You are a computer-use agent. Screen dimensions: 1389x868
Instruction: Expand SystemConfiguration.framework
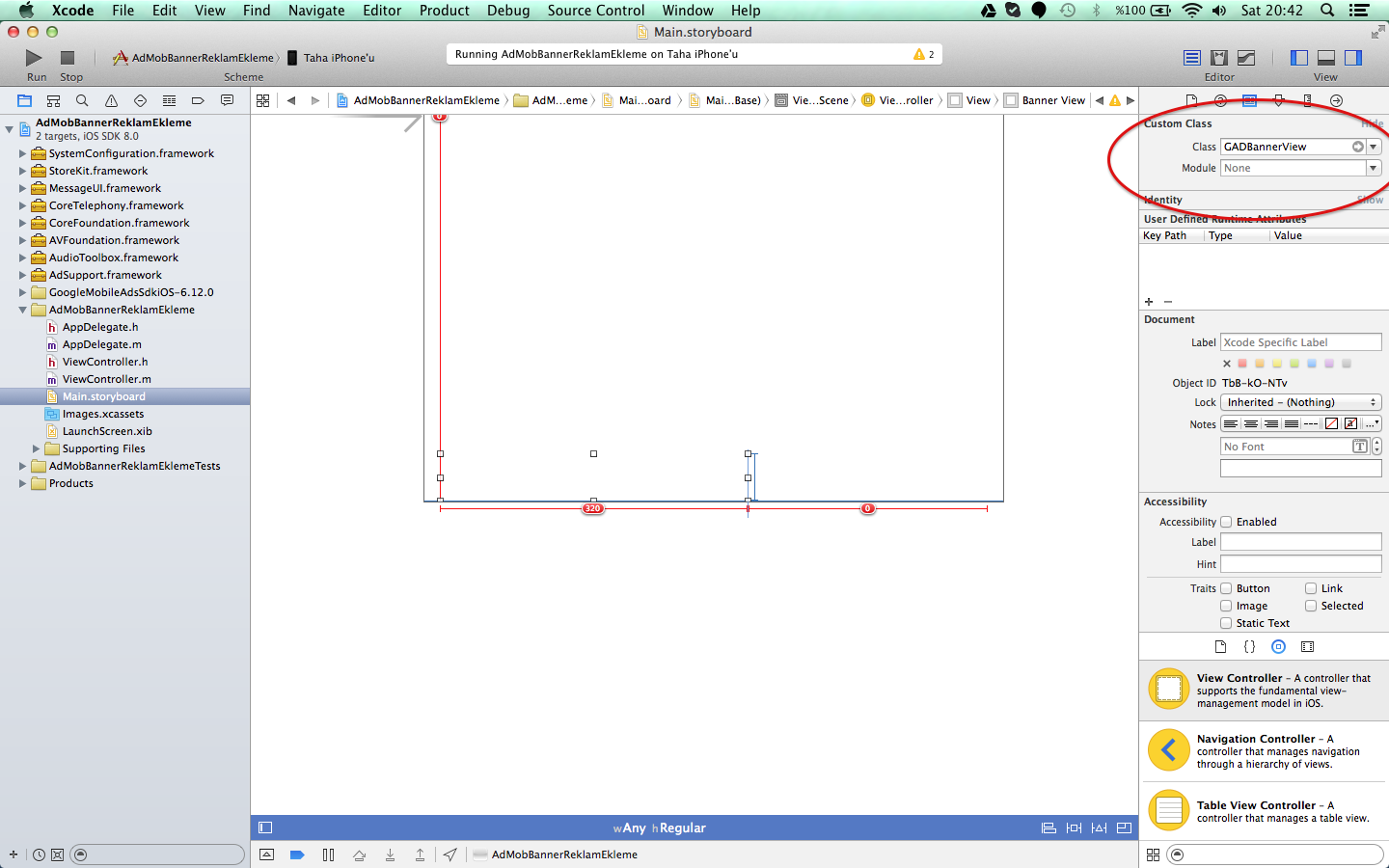point(22,153)
